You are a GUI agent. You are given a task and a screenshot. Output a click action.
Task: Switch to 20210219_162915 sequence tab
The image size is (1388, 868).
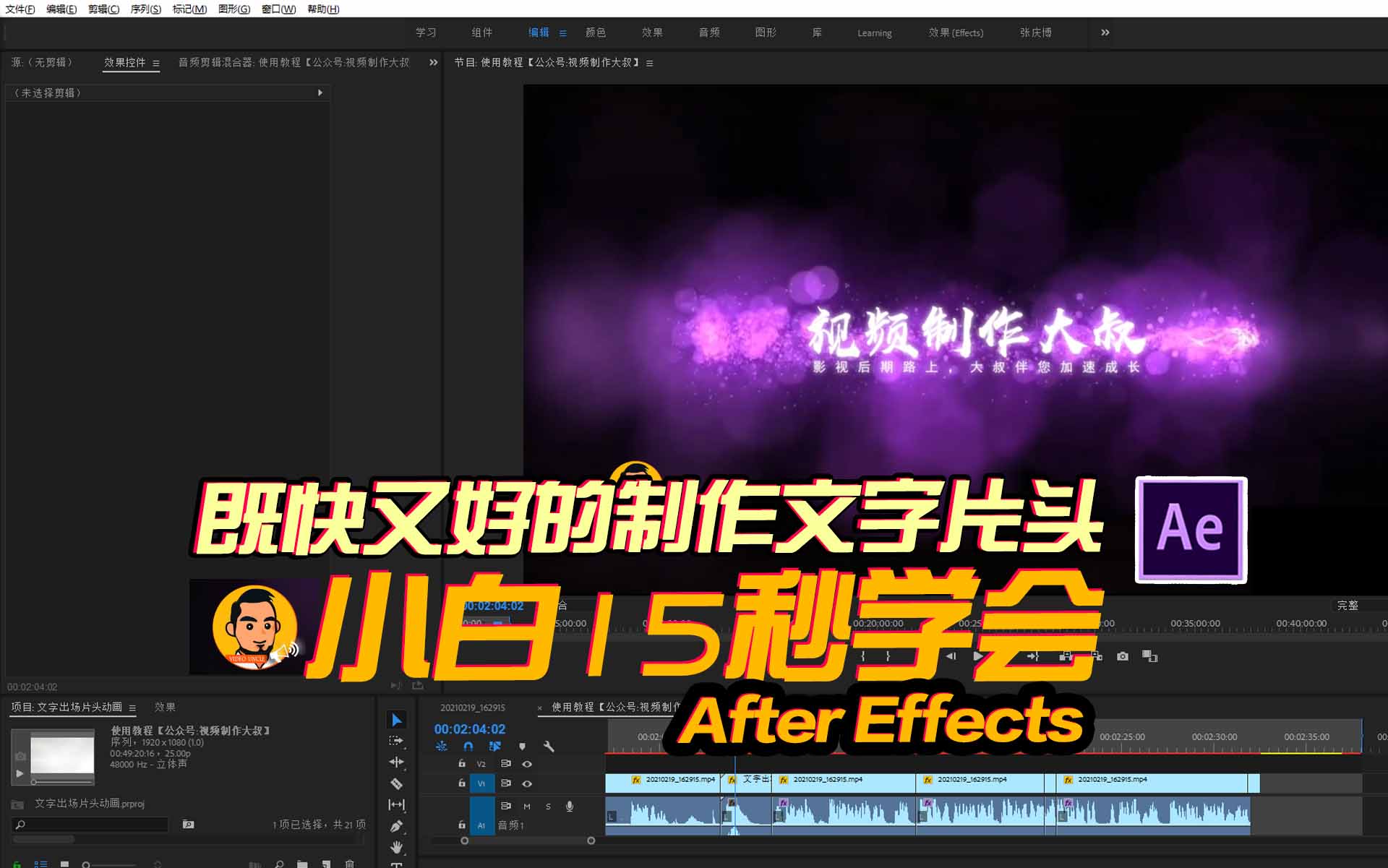click(473, 708)
